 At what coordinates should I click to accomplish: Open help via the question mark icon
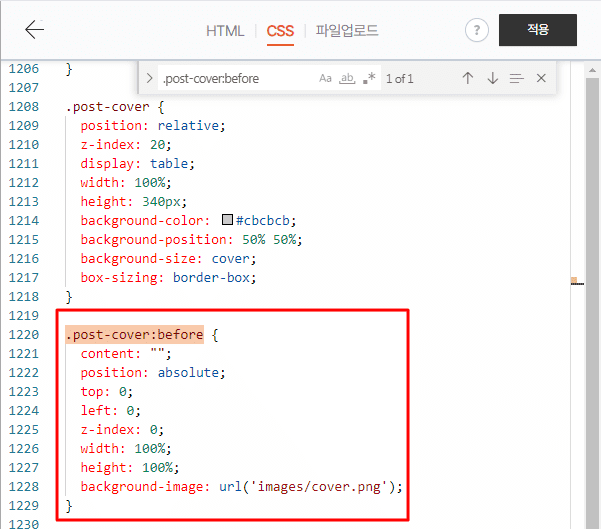pyautogui.click(x=476, y=30)
